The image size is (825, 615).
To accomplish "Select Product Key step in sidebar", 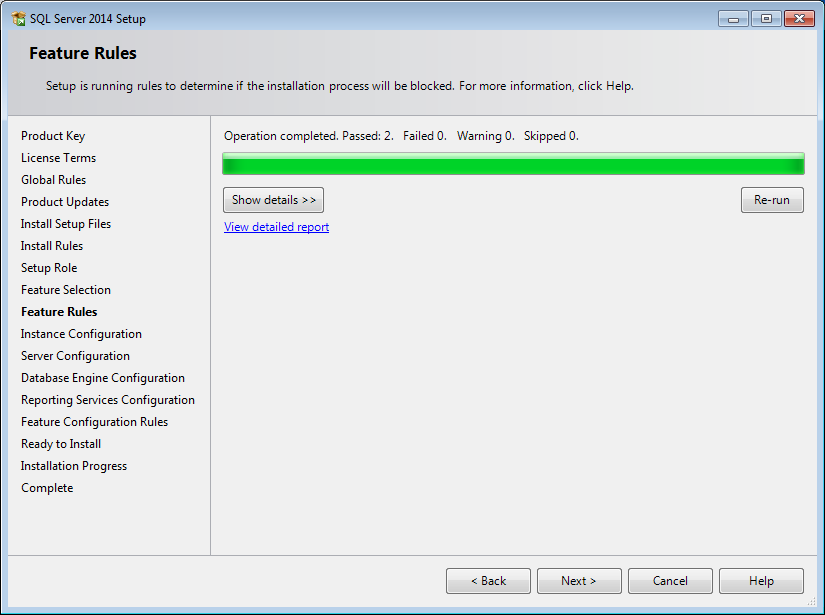I will click(53, 136).
